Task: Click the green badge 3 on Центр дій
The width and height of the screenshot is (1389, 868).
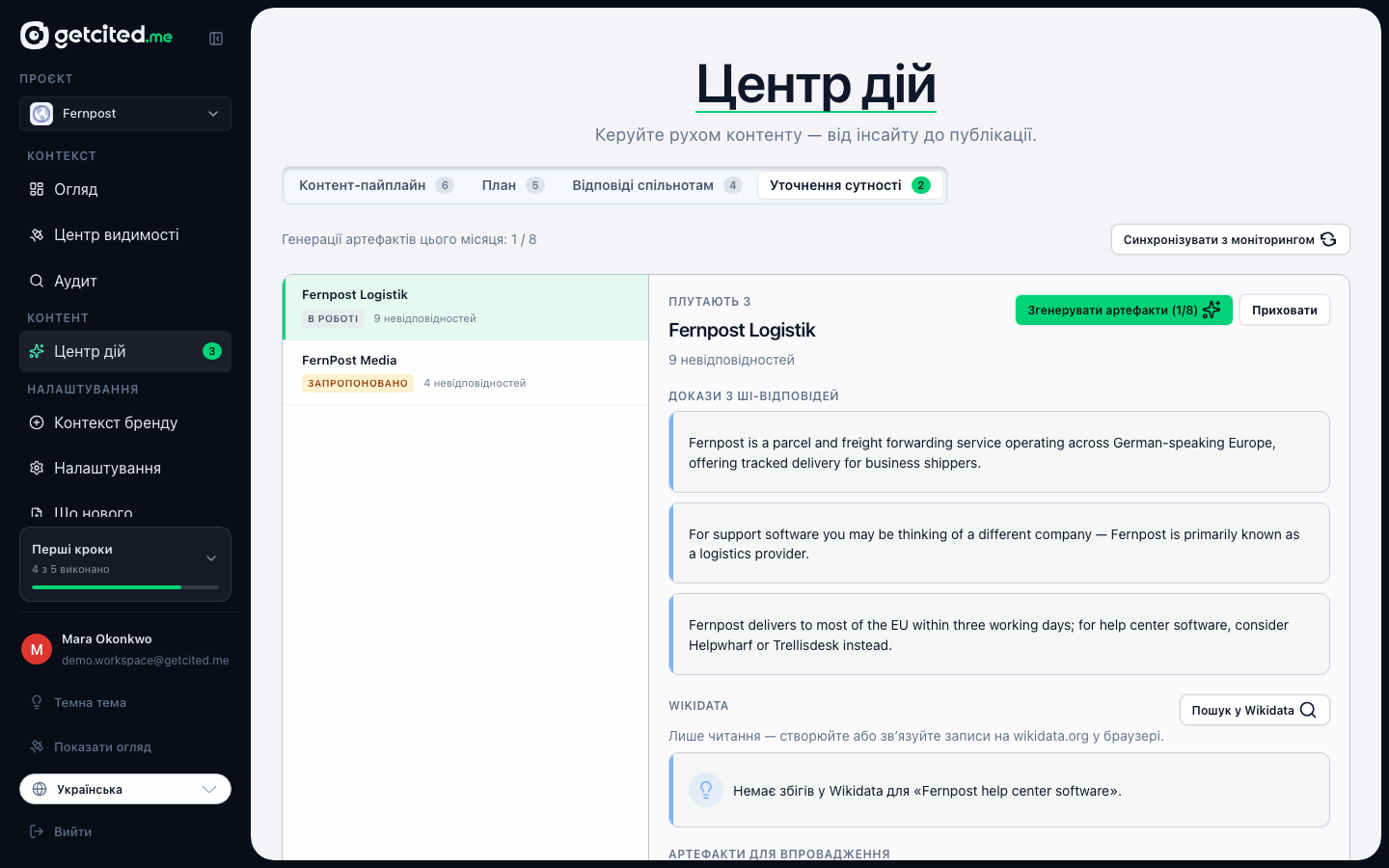Action: [212, 351]
